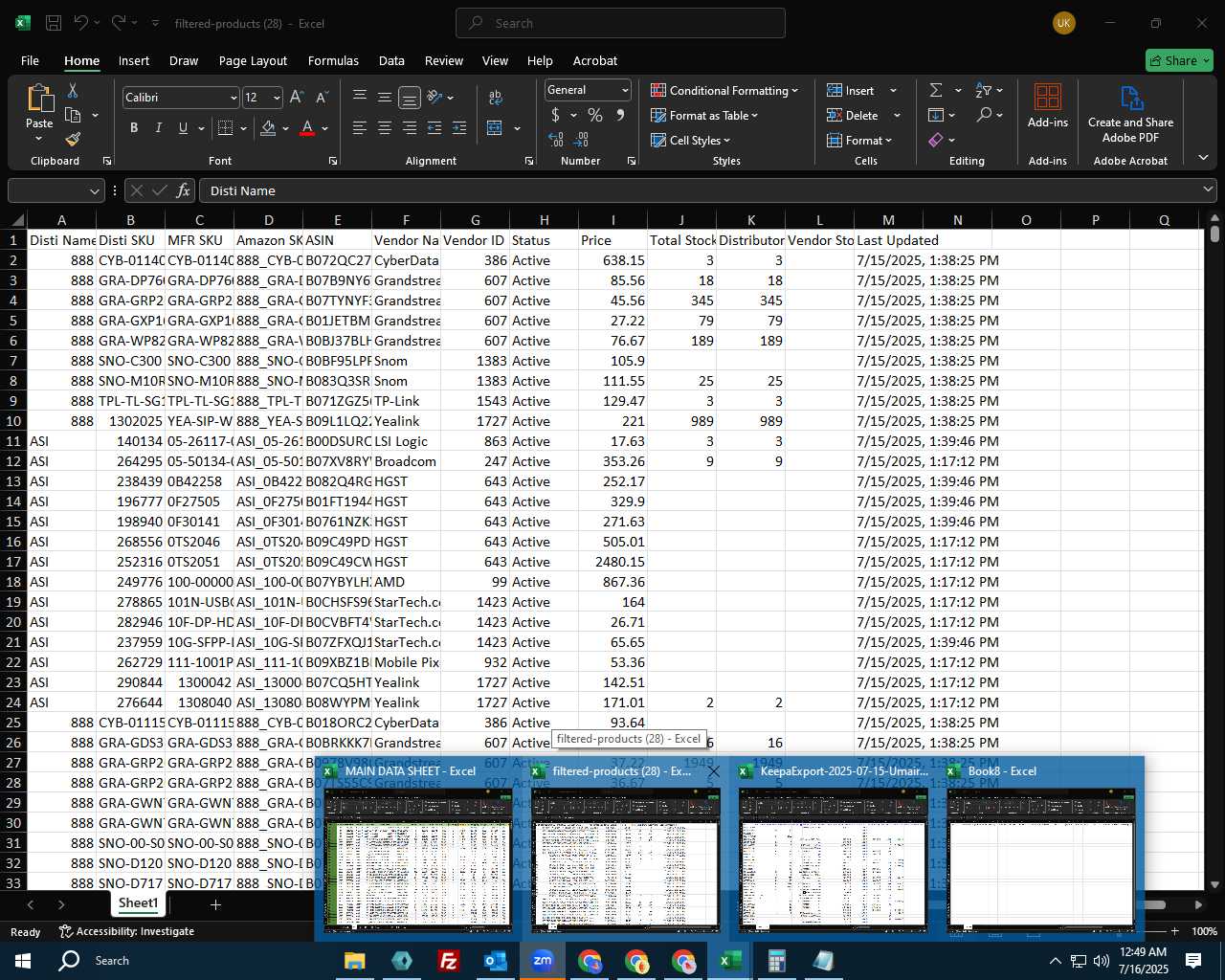
Task: Toggle Bottom Align vertical alignment
Action: coord(410,98)
